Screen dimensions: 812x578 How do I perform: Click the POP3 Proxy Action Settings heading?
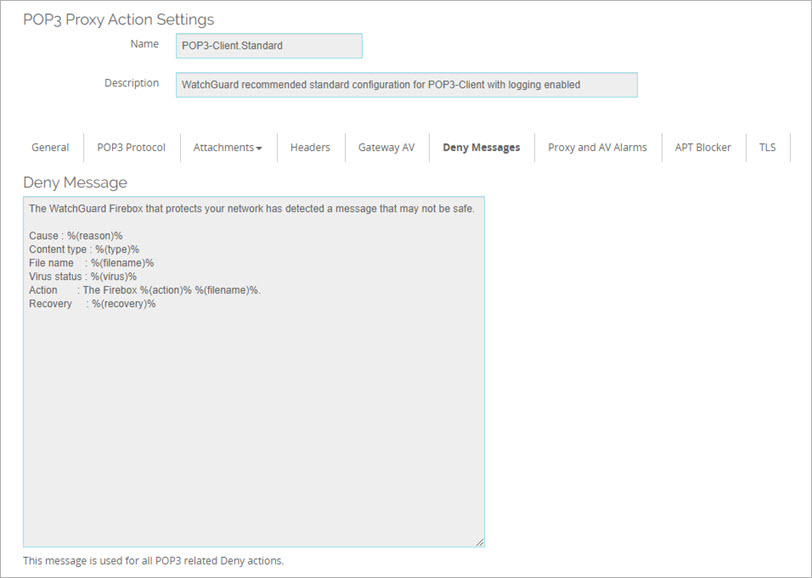118,19
